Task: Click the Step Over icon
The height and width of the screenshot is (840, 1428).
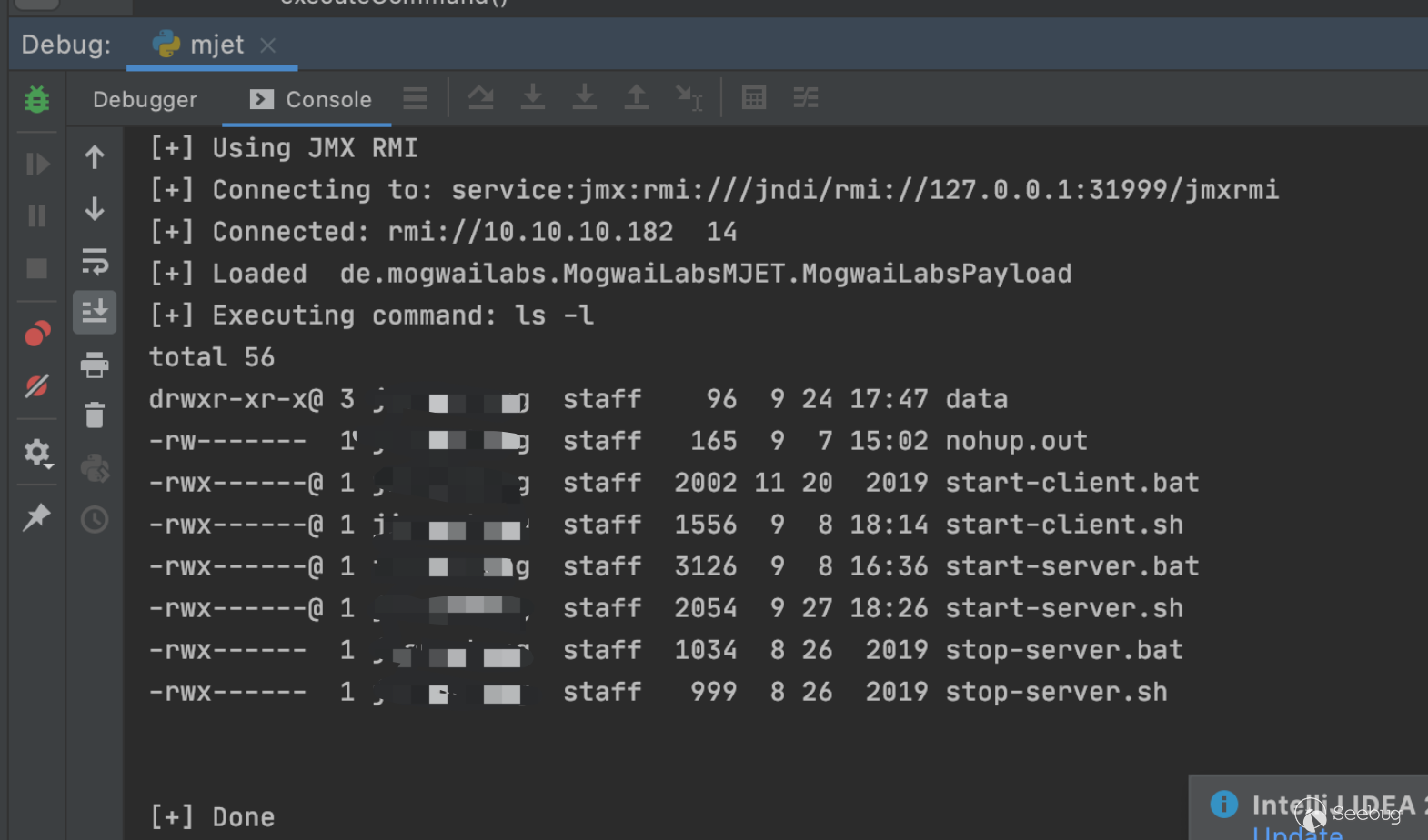Action: (481, 97)
